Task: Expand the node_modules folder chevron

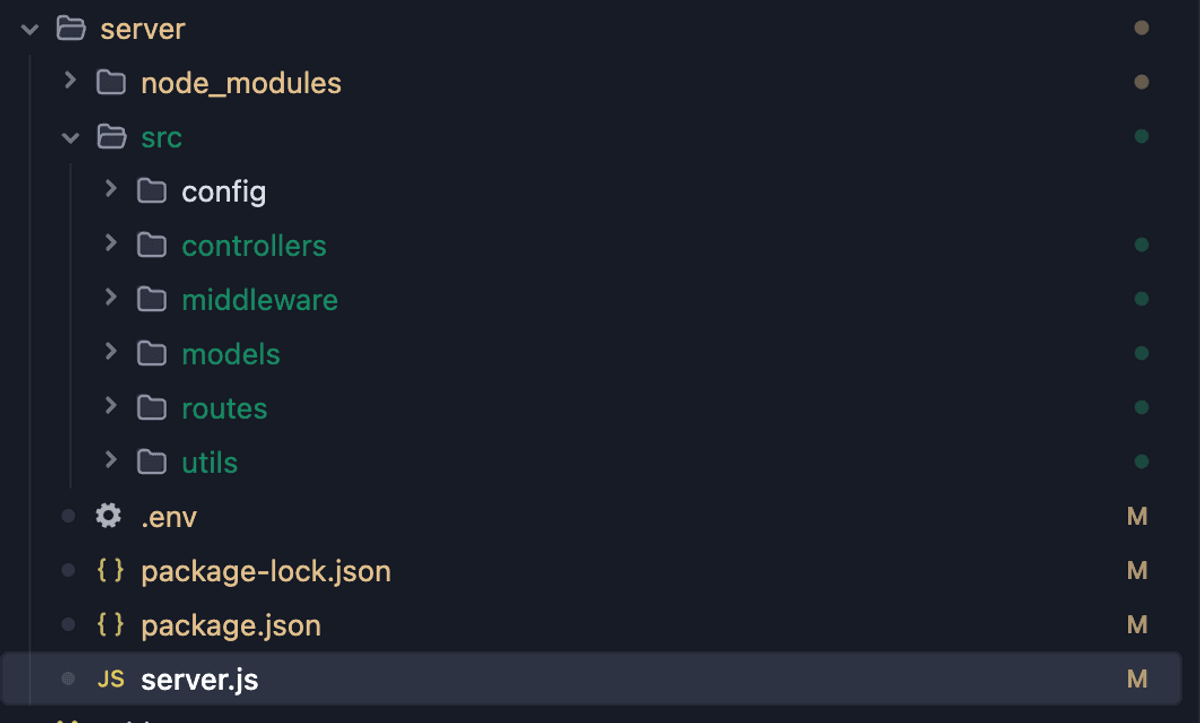Action: click(x=70, y=81)
